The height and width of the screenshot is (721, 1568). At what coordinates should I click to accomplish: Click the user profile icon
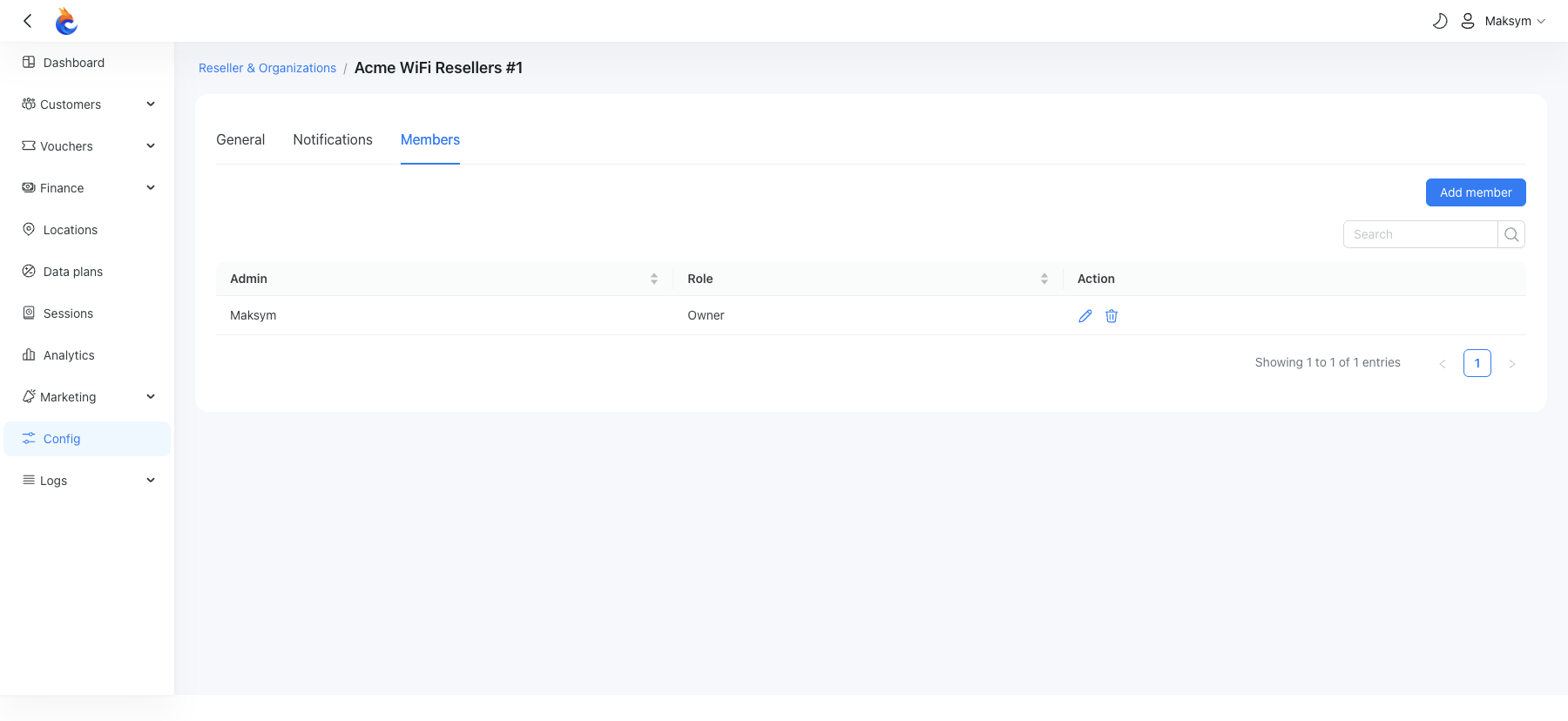pyautogui.click(x=1468, y=21)
